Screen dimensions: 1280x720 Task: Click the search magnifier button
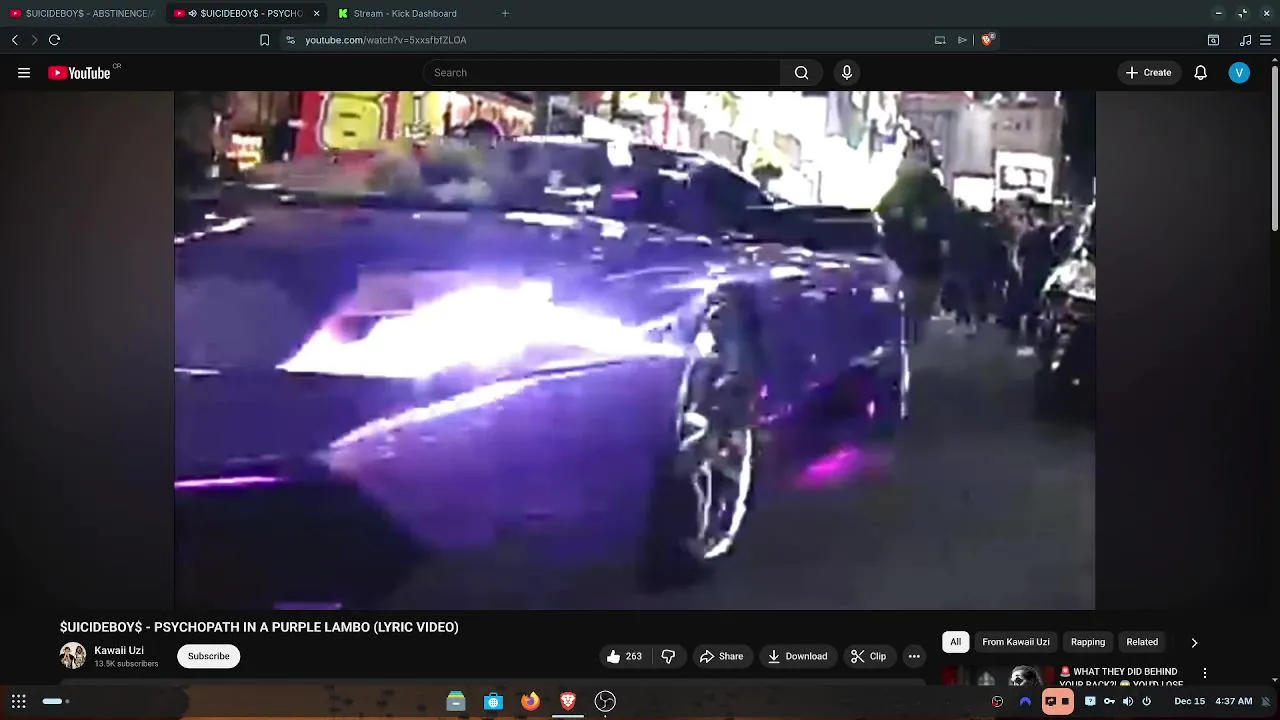[801, 73]
